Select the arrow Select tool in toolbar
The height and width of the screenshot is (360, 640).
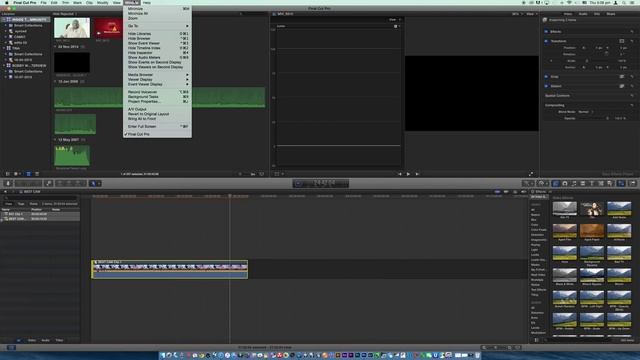93,184
